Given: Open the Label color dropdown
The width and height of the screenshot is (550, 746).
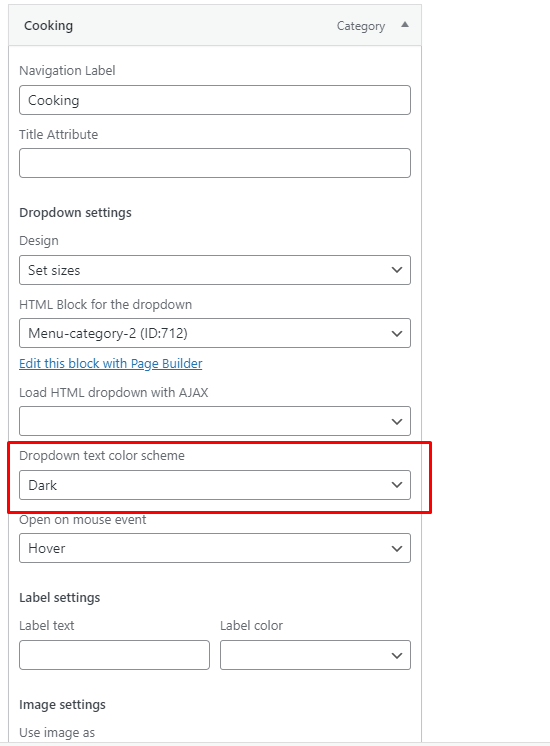Looking at the screenshot, I should click(x=315, y=655).
